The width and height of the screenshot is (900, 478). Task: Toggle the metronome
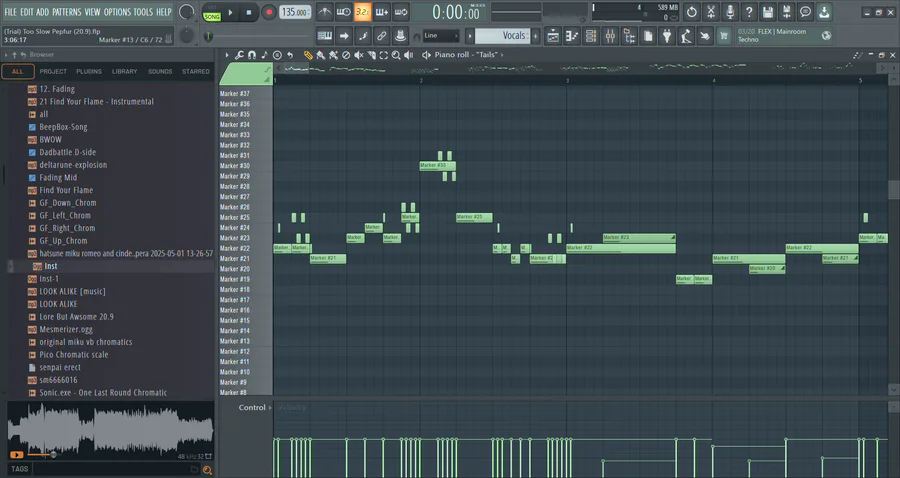coord(324,11)
